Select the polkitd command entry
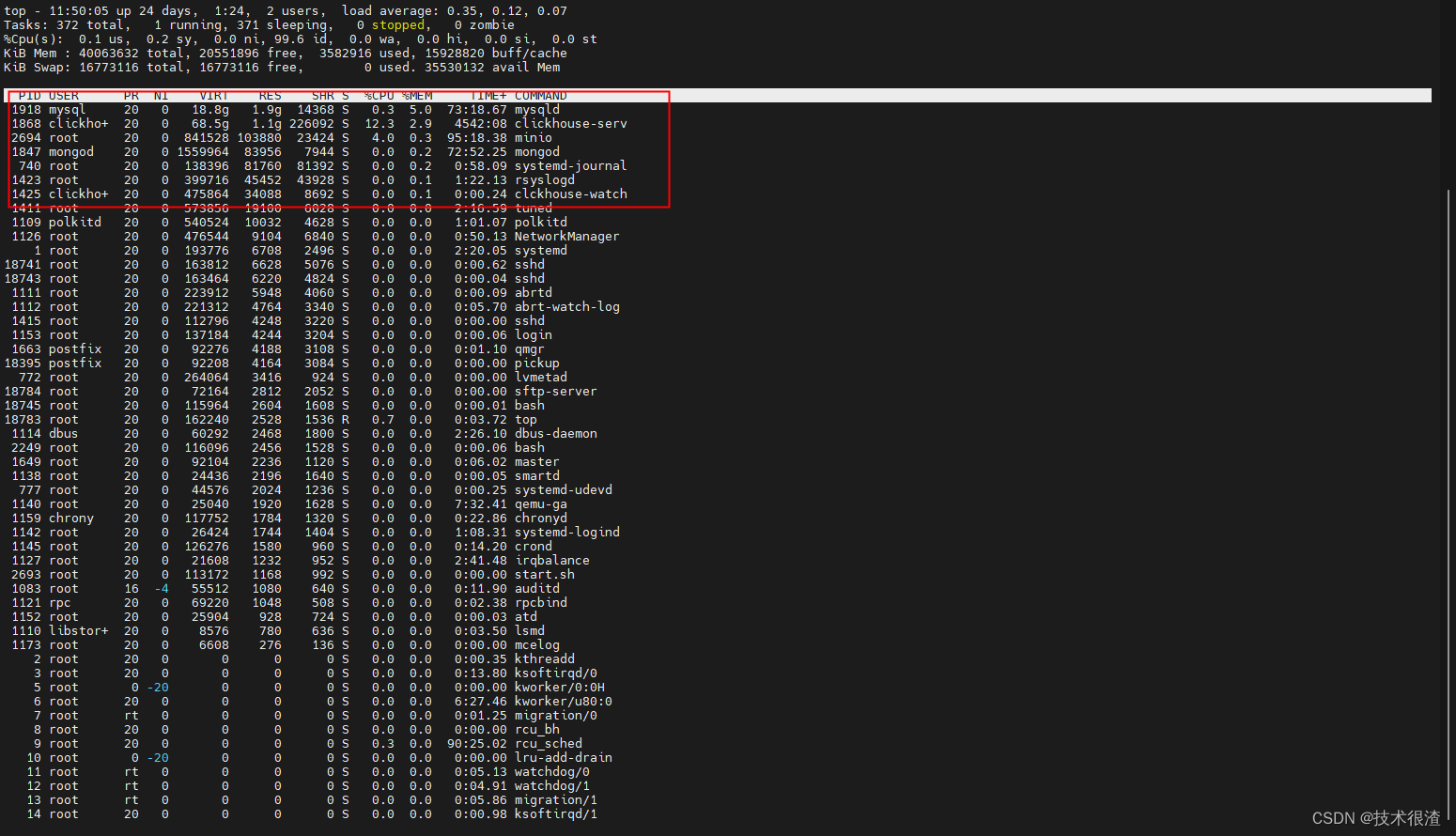 [x=541, y=223]
